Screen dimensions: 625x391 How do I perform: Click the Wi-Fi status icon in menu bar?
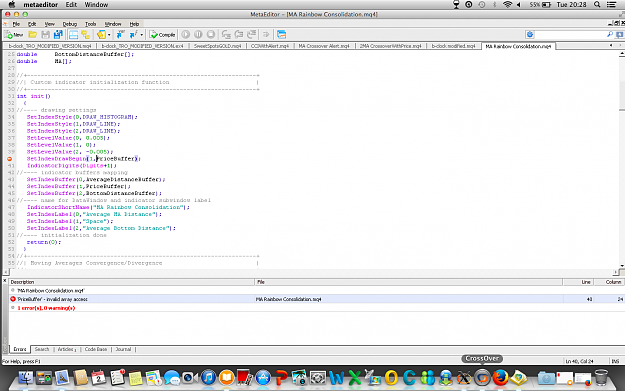[x=507, y=5]
